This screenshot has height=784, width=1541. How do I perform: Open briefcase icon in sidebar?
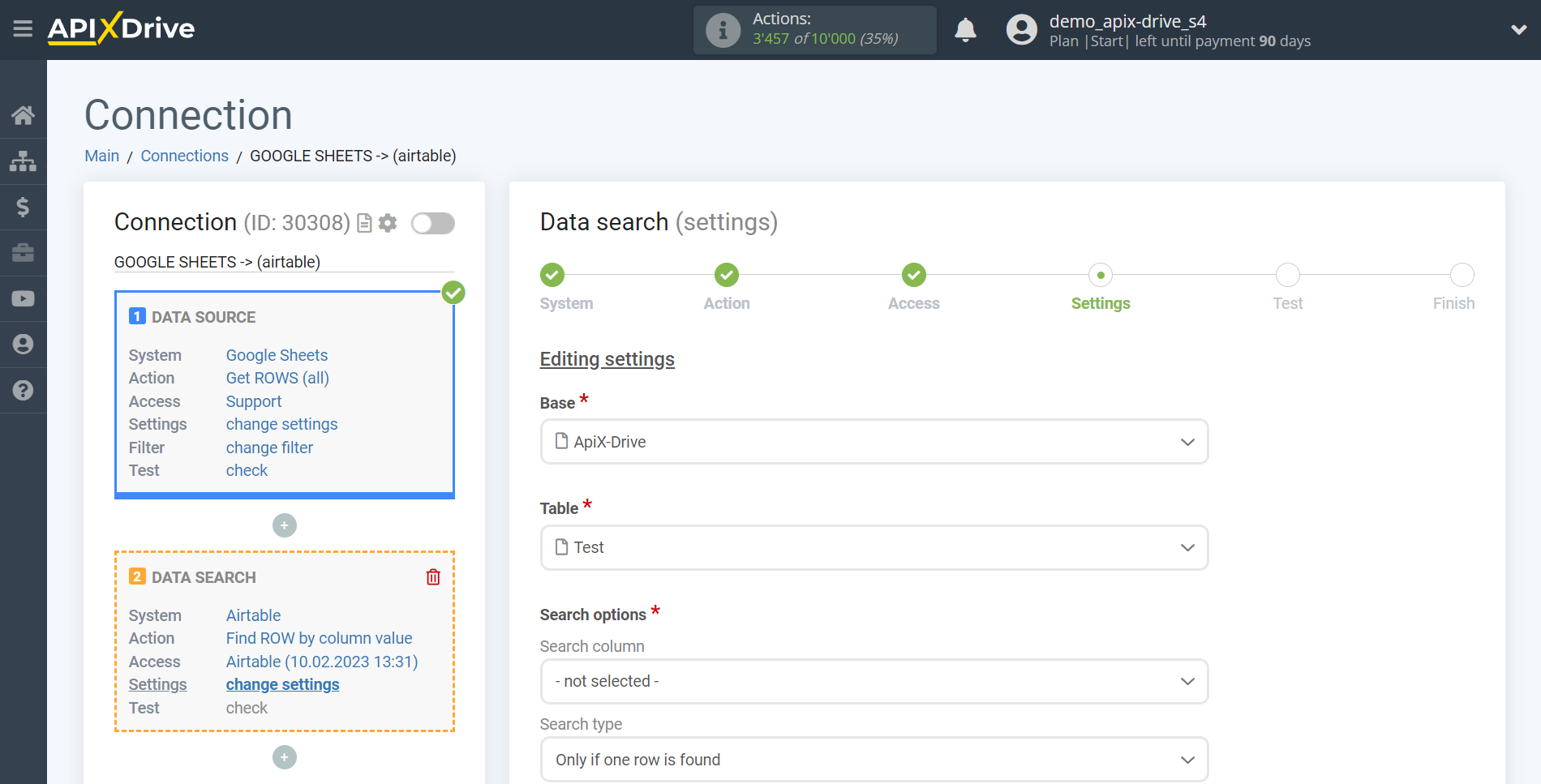tap(23, 253)
